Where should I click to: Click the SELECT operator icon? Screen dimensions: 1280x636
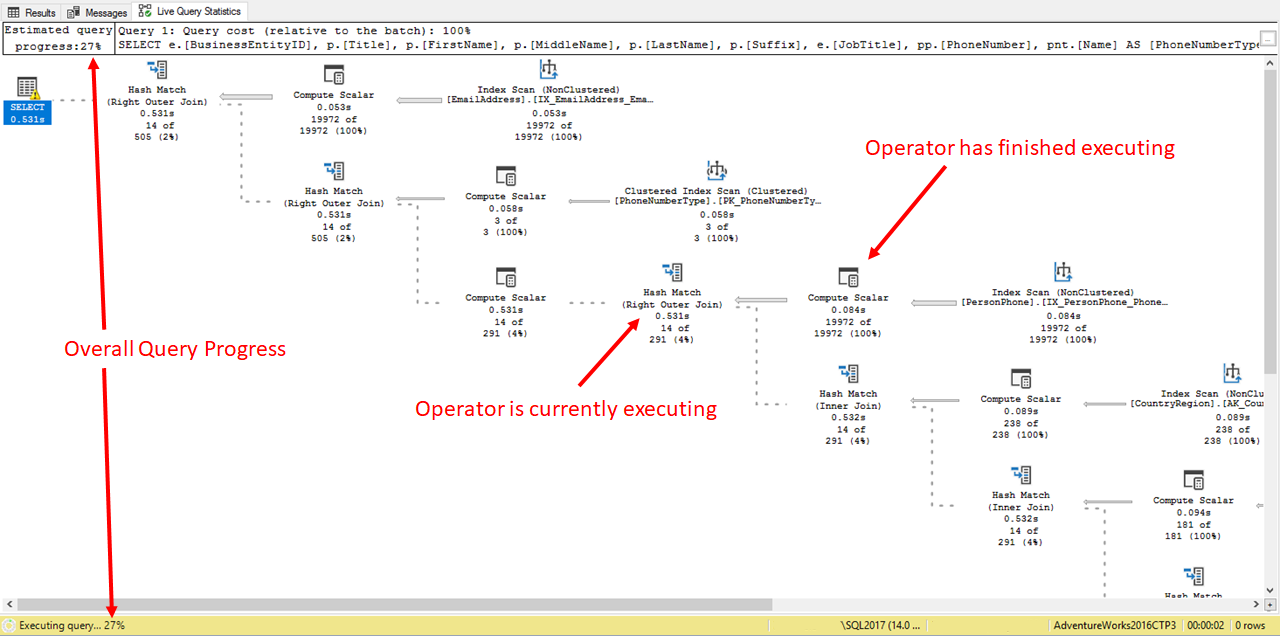tap(26, 92)
